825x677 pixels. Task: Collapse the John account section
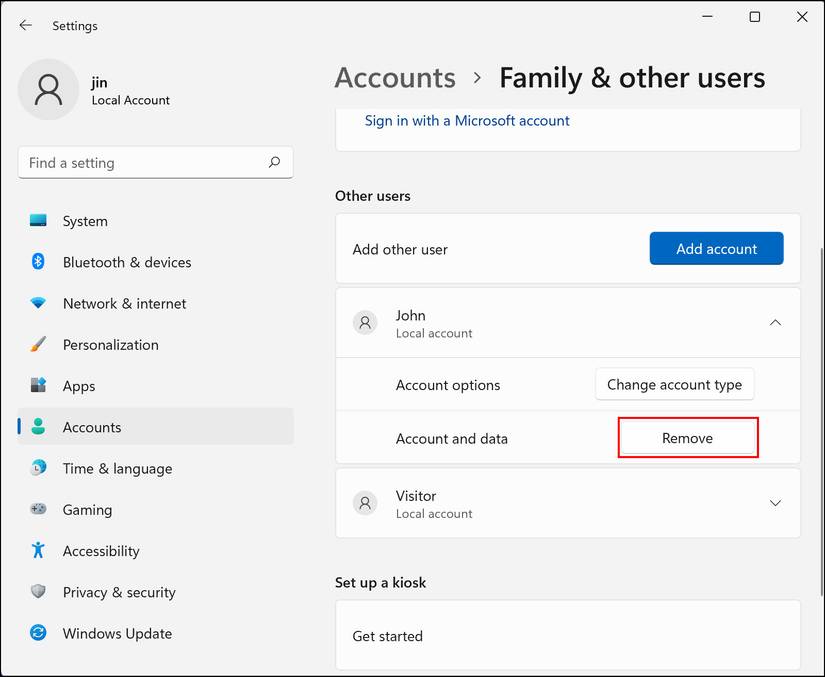pyautogui.click(x=775, y=323)
